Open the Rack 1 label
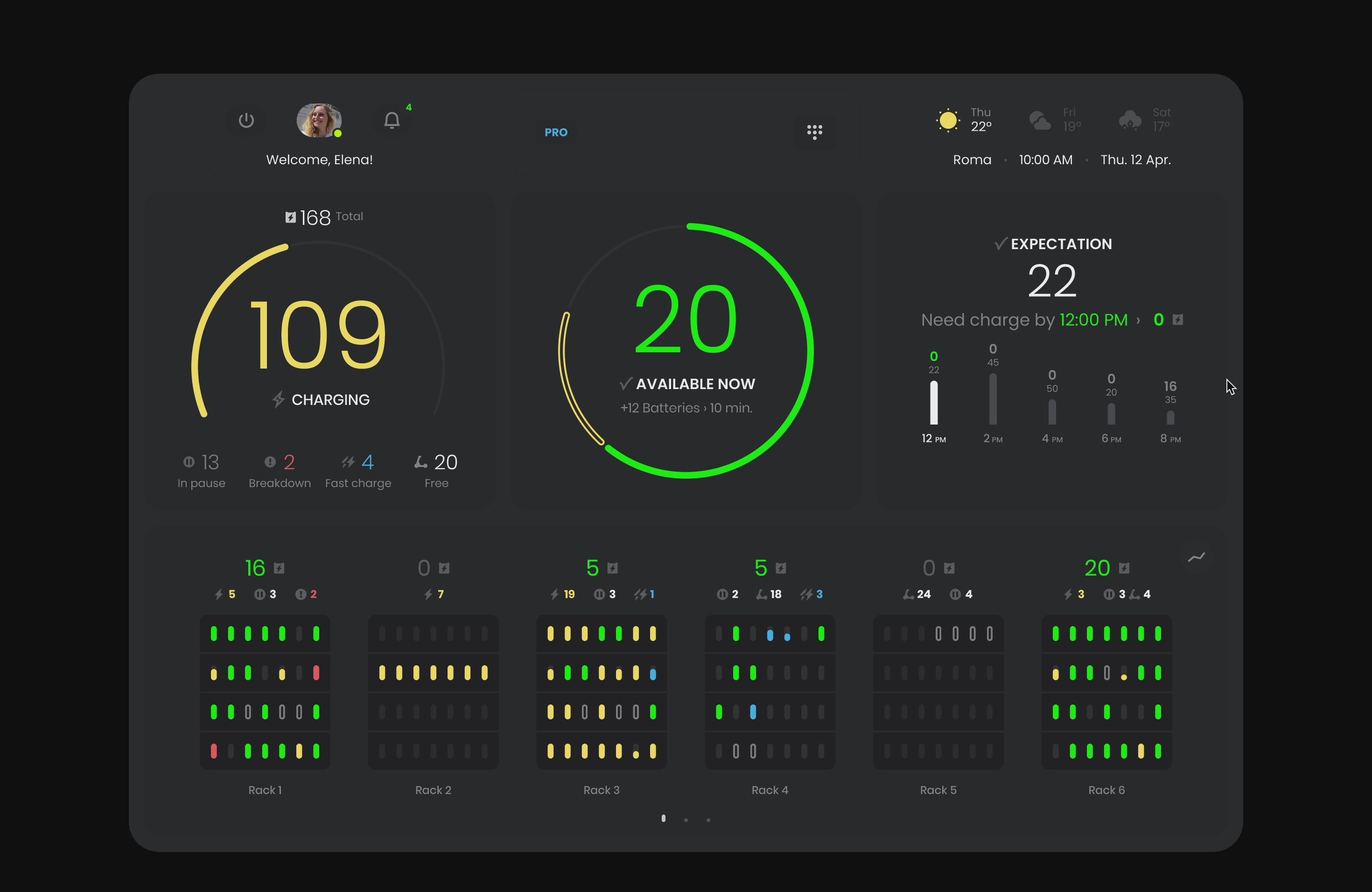 click(x=265, y=790)
